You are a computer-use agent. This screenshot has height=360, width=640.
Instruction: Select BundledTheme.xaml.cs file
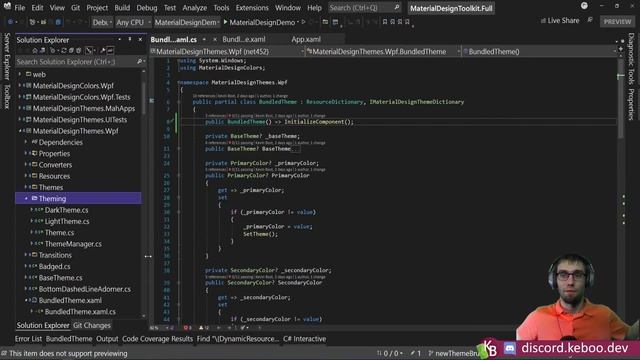(x=80, y=312)
